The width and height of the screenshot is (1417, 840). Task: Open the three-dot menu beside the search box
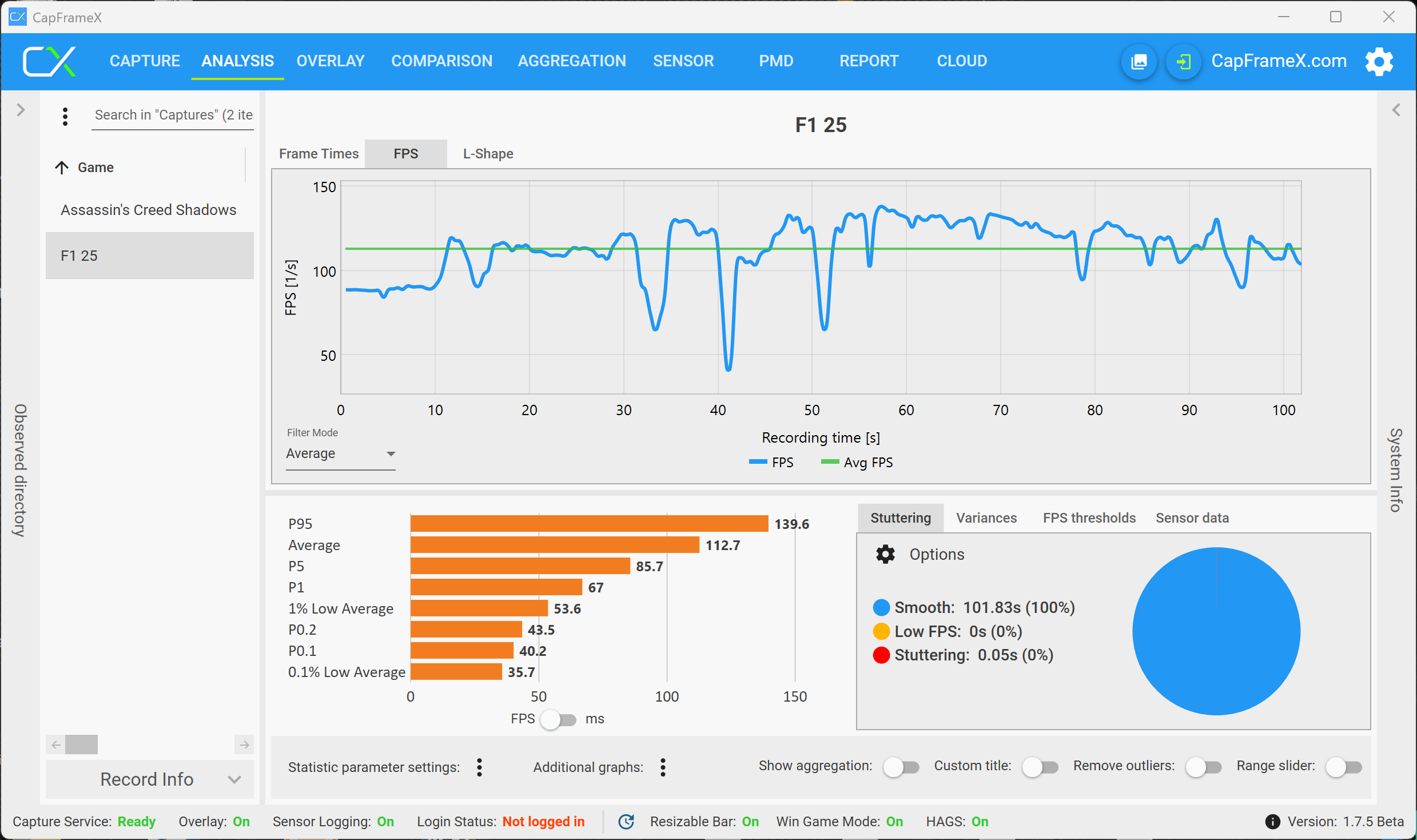(x=65, y=116)
